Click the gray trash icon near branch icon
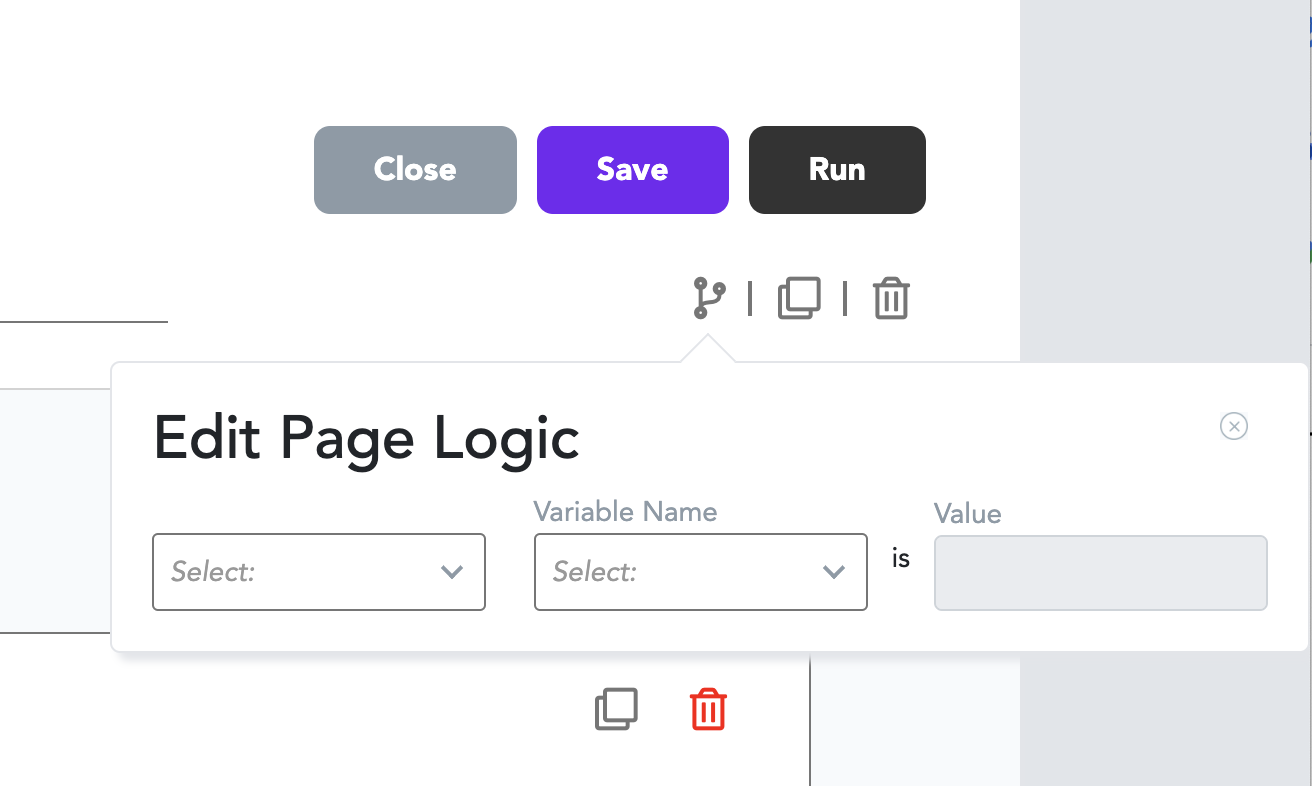This screenshot has height=786, width=1312. (891, 298)
